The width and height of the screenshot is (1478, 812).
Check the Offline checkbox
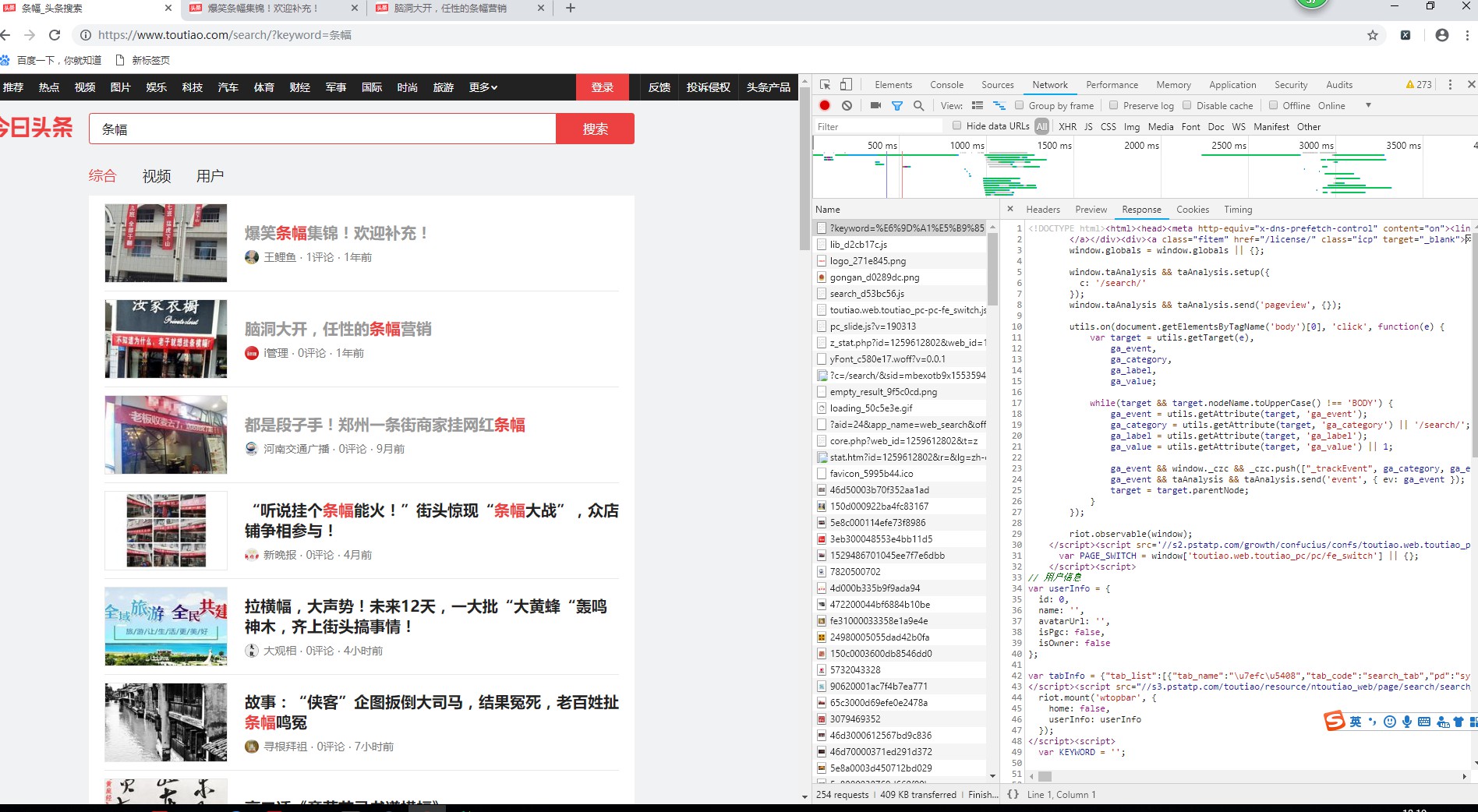pos(1274,105)
